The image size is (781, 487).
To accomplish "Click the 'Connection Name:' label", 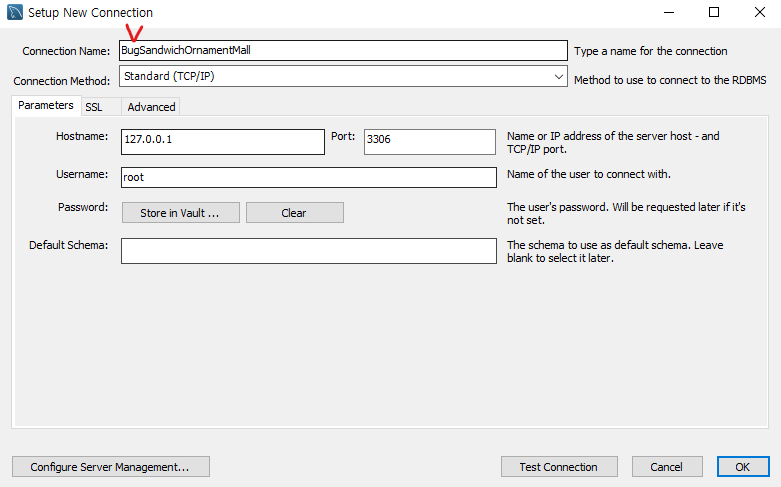I will (x=66, y=51).
